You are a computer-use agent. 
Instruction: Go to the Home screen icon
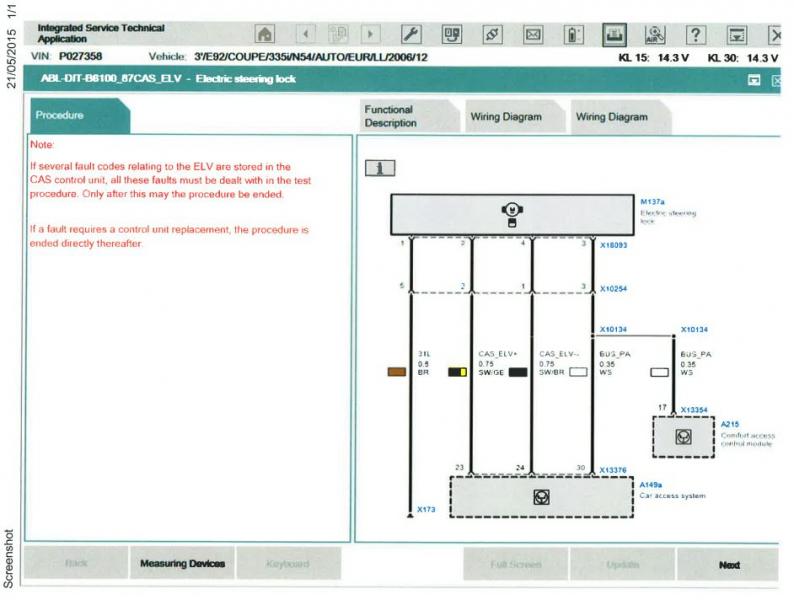[x=266, y=34]
